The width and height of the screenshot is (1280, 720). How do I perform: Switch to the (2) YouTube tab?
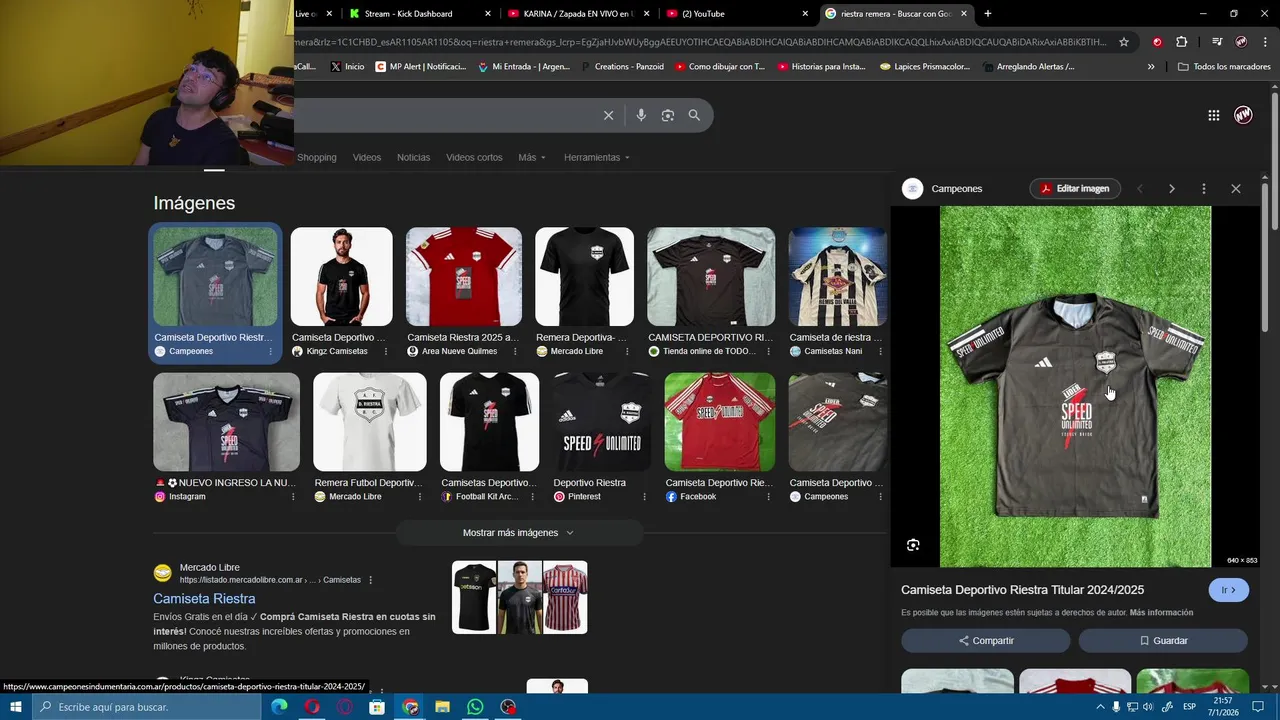(x=735, y=14)
